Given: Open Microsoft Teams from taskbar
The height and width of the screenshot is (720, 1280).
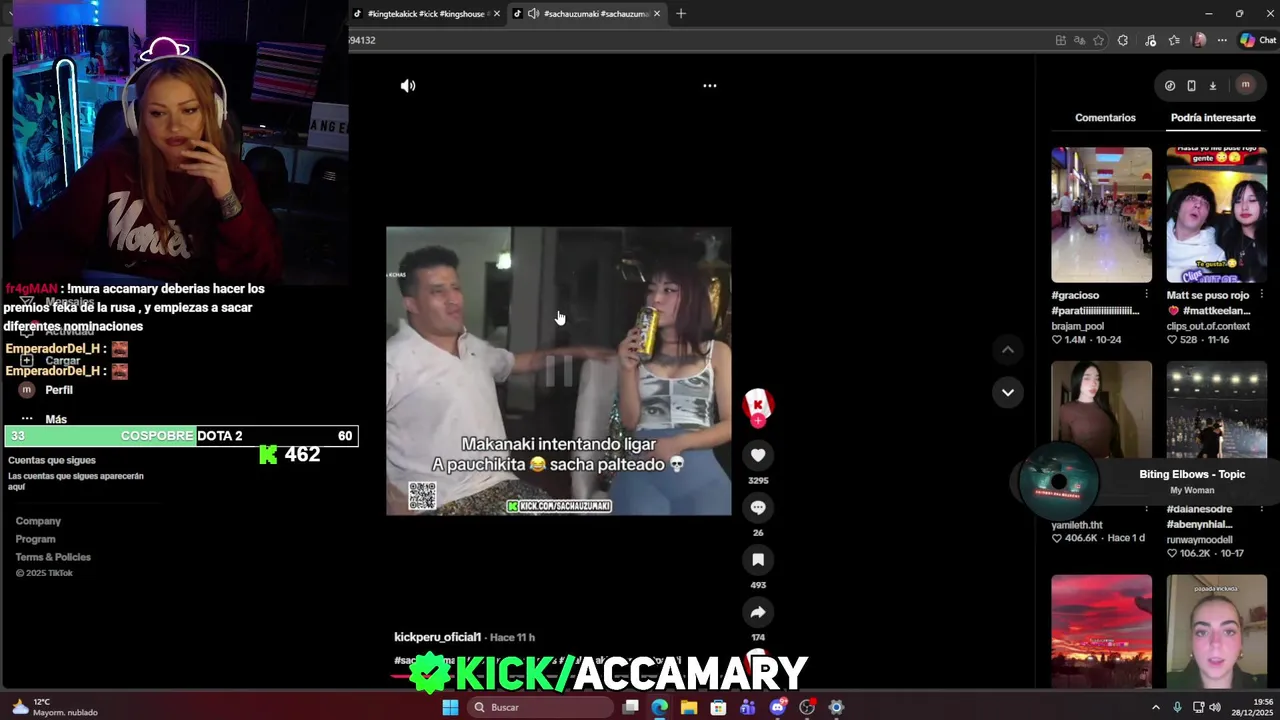Looking at the screenshot, I should click(x=748, y=707).
